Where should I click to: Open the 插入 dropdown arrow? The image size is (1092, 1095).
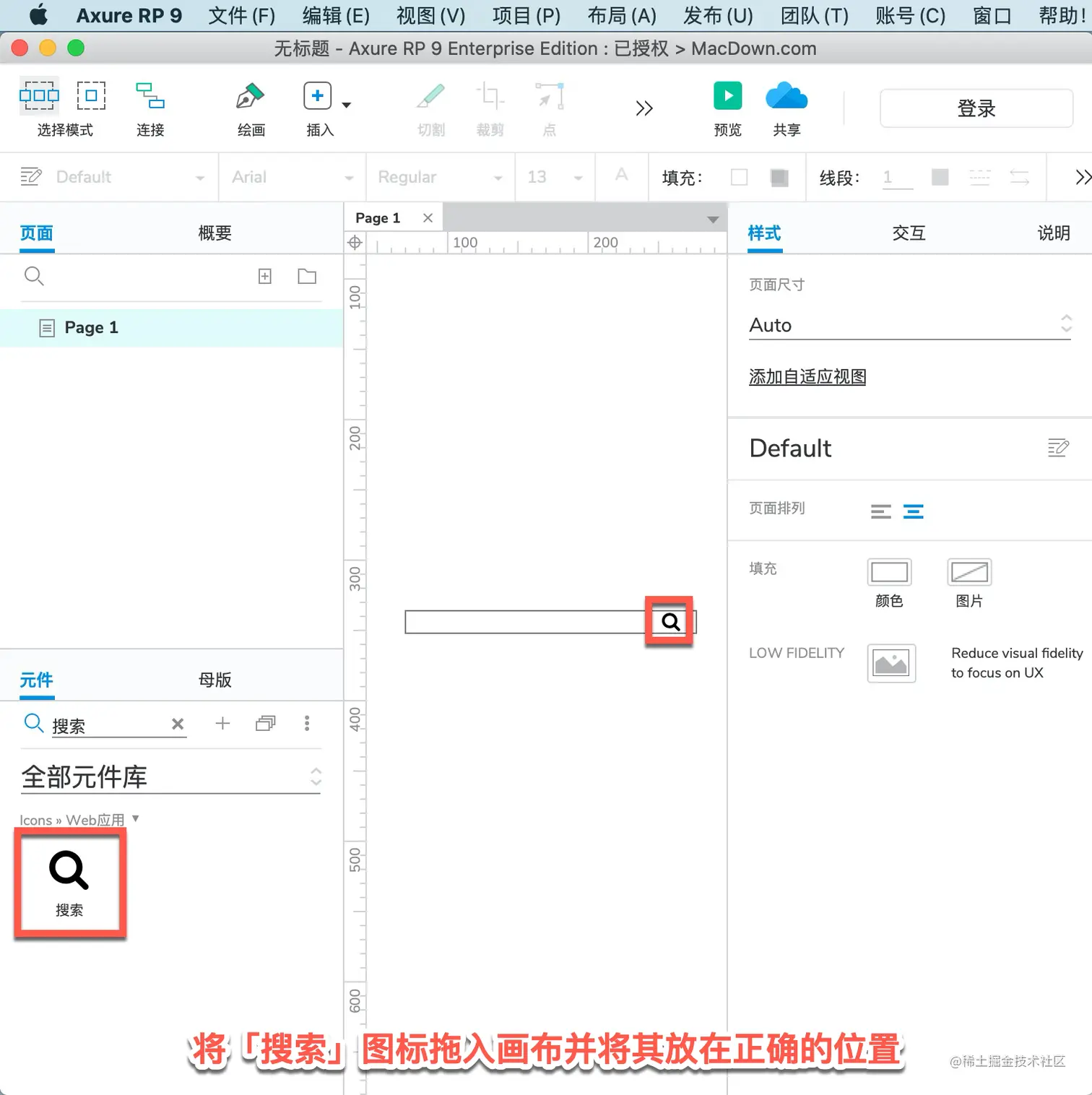coord(347,105)
